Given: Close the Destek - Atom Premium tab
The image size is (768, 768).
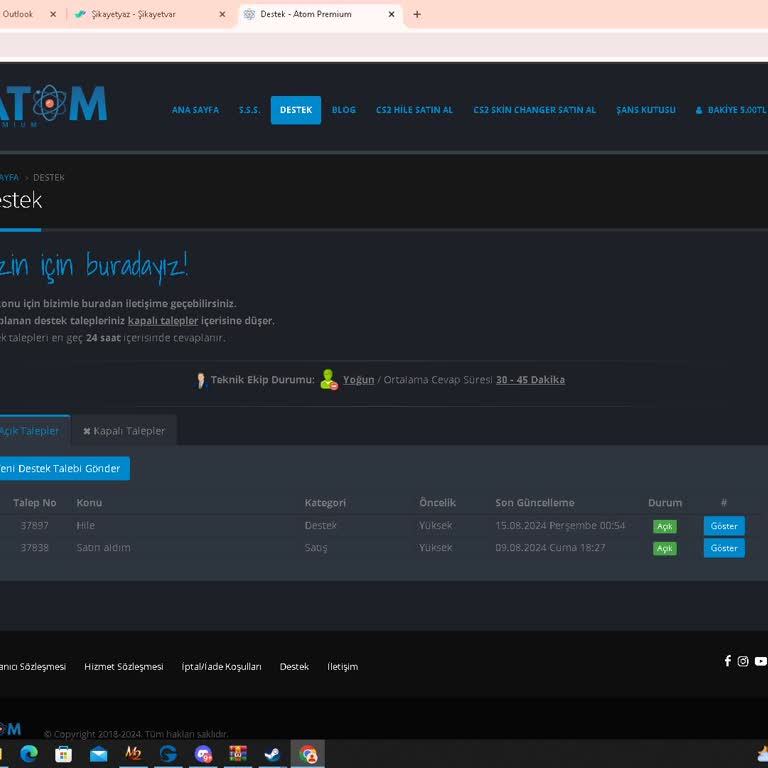Looking at the screenshot, I should pyautogui.click(x=391, y=14).
